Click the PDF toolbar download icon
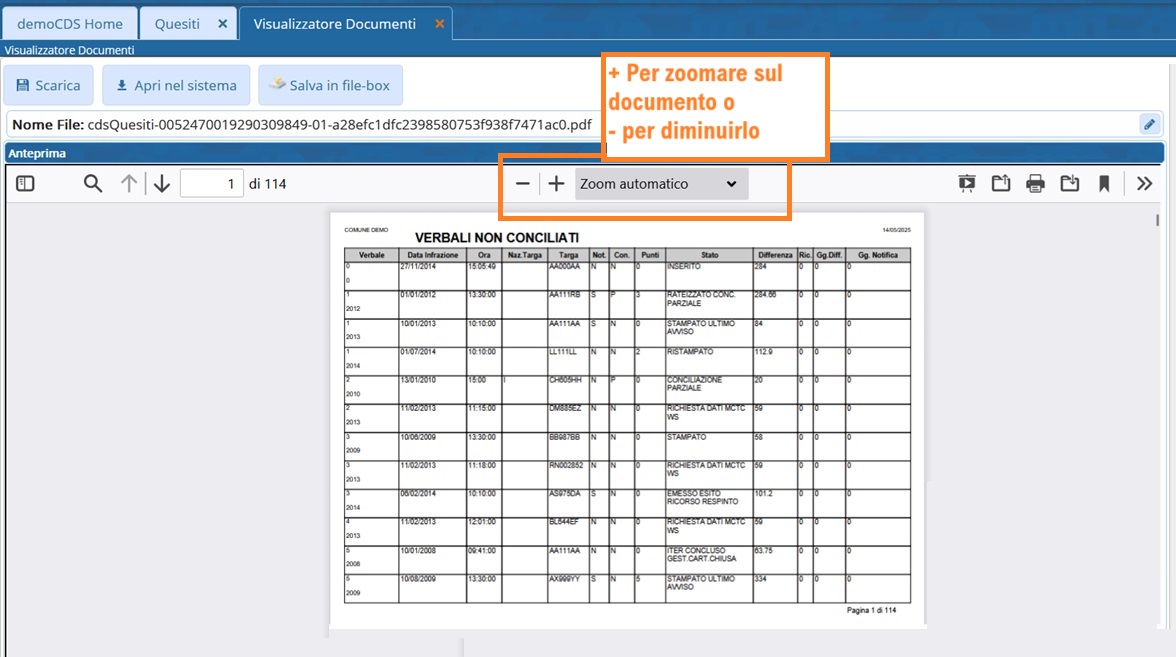 (x=1070, y=184)
